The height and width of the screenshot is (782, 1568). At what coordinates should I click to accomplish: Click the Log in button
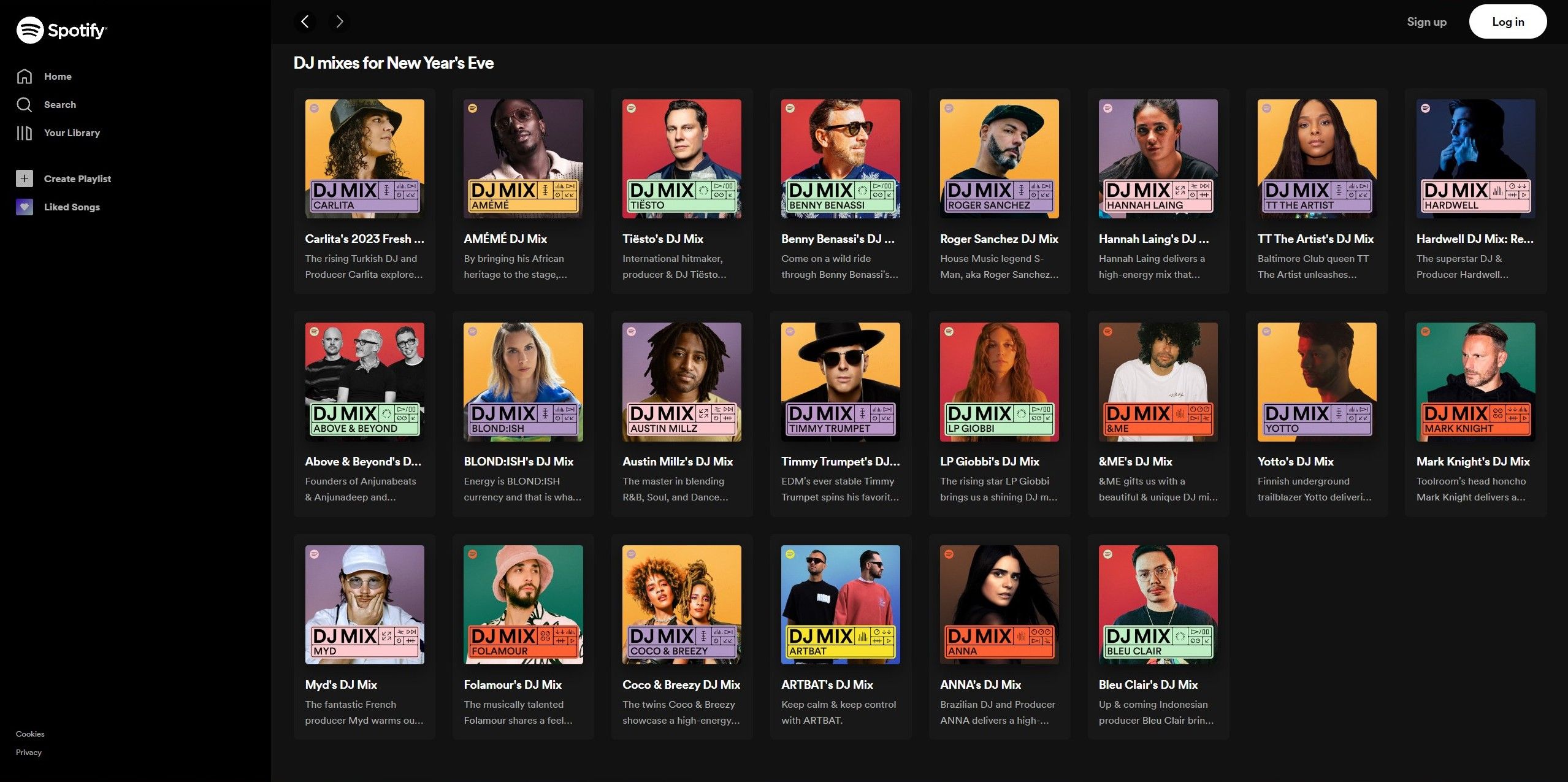click(1508, 21)
